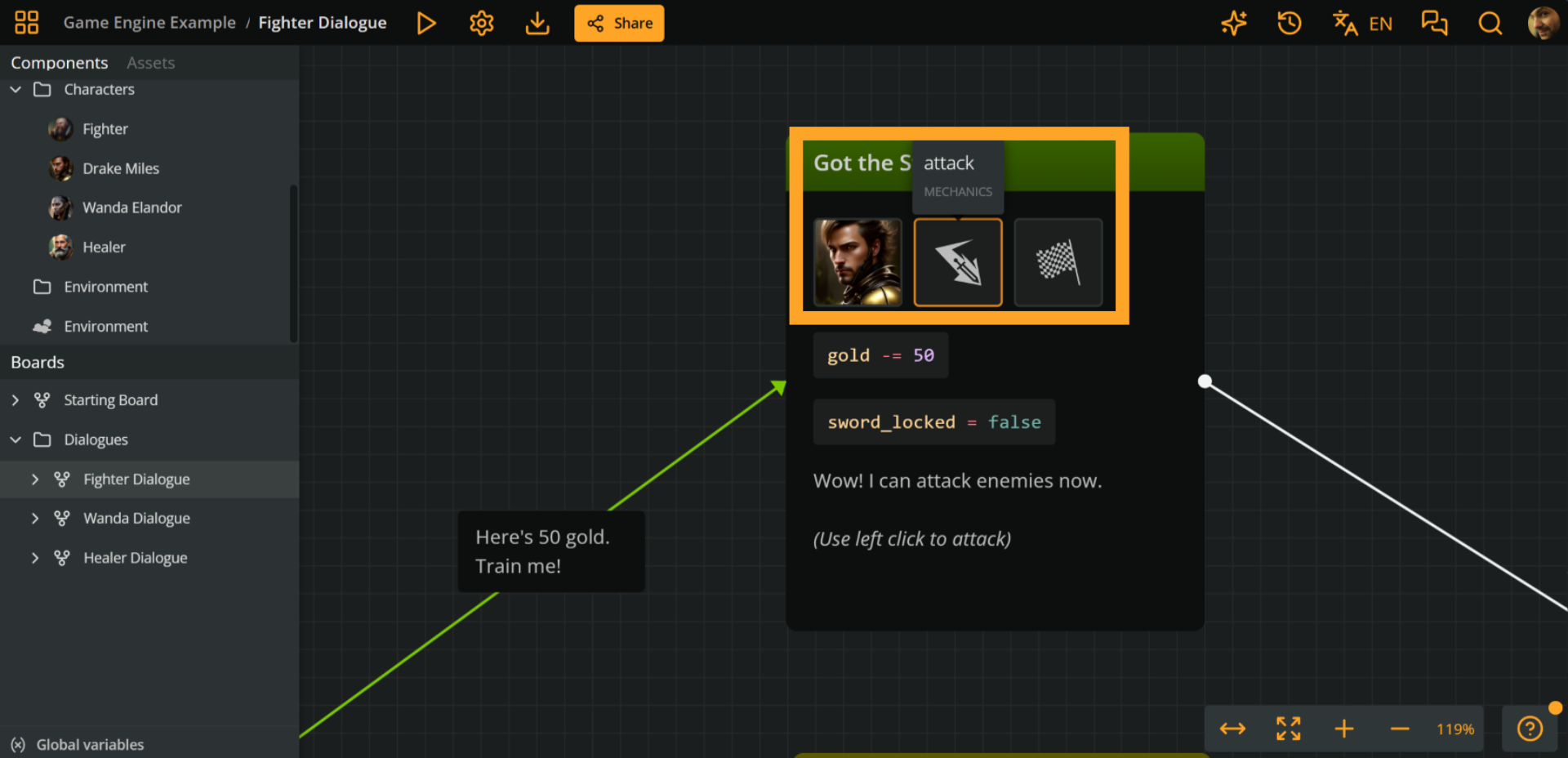Open Global variables panel
This screenshot has width=1568, height=758.
point(78,744)
